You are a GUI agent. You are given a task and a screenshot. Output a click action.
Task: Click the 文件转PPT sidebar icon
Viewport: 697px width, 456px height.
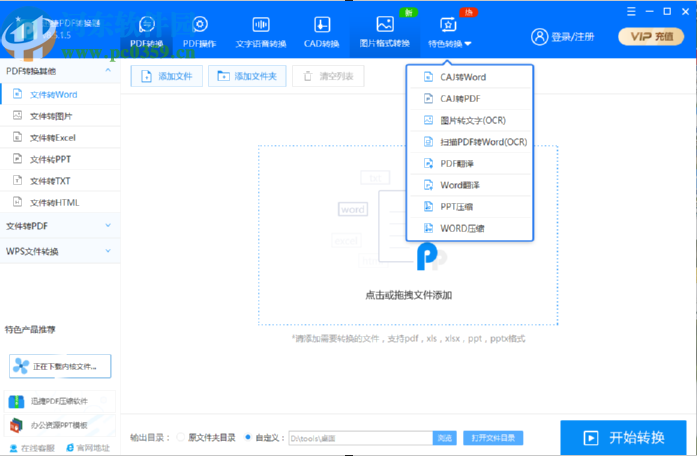tap(17, 159)
